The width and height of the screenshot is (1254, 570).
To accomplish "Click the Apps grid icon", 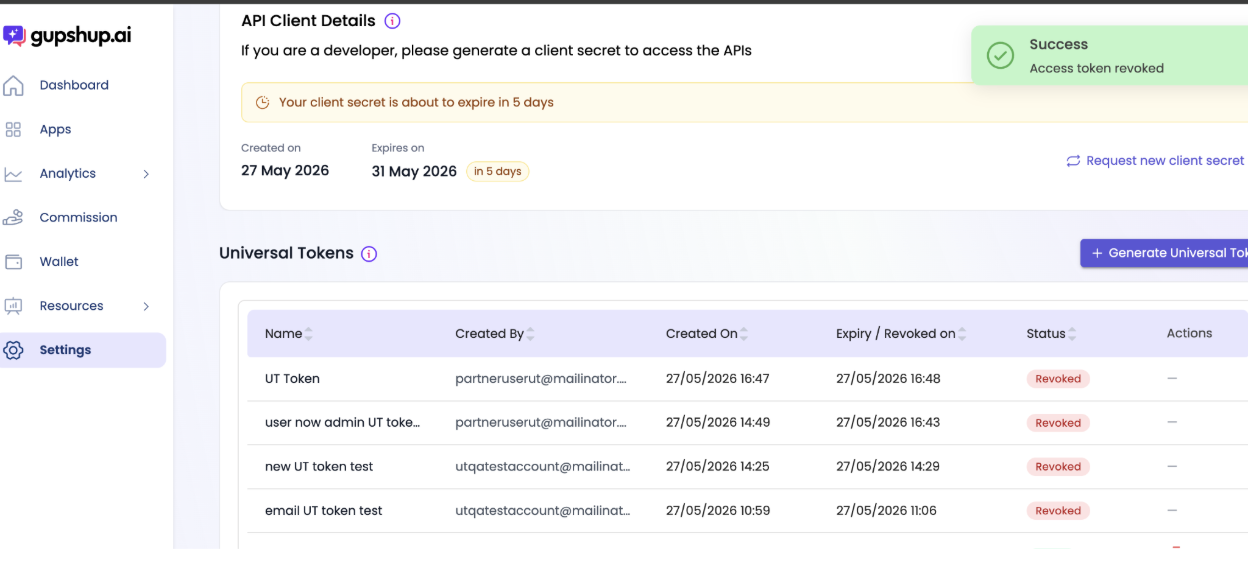I will click(x=13, y=129).
